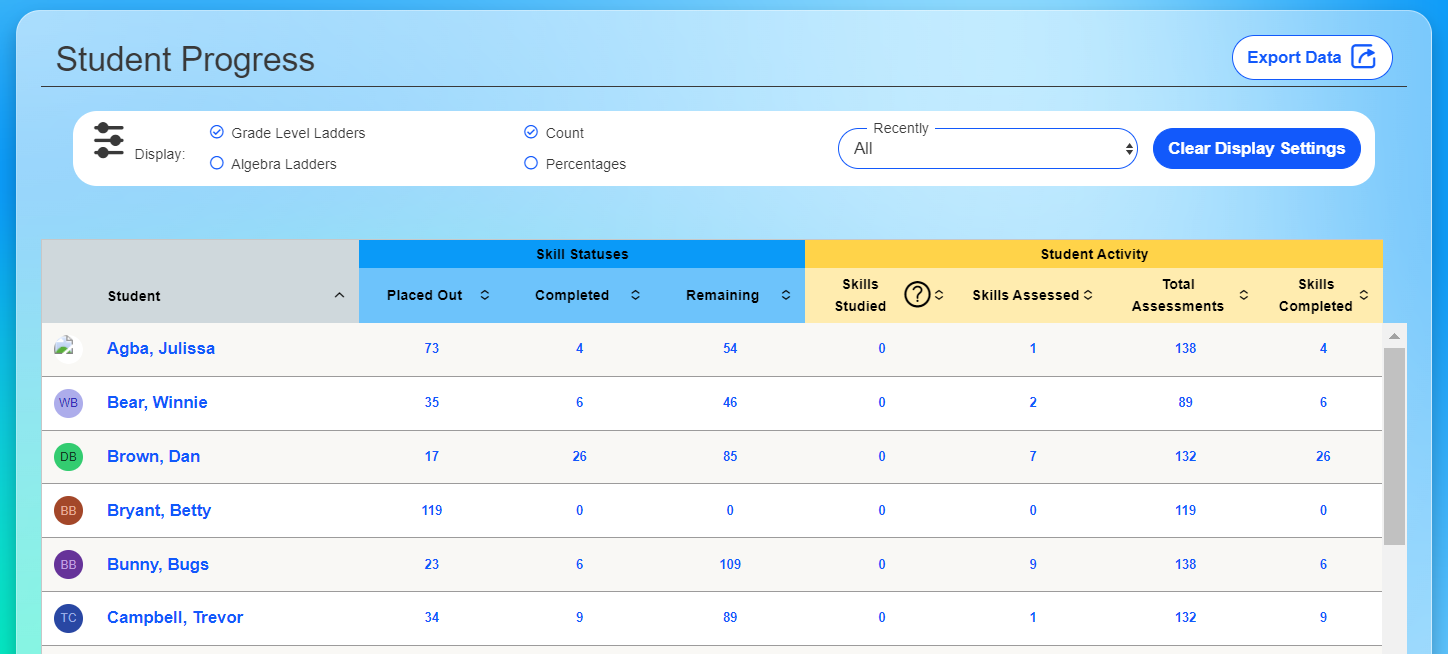Click Trevor Campbell's TC avatar
Screen dimensions: 1448x654
click(68, 618)
